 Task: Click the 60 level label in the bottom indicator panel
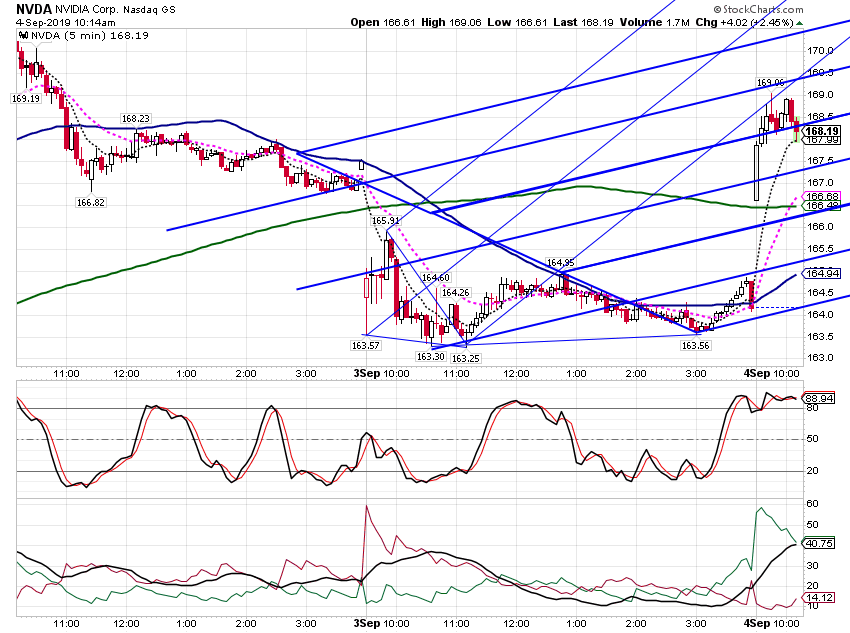[x=812, y=504]
